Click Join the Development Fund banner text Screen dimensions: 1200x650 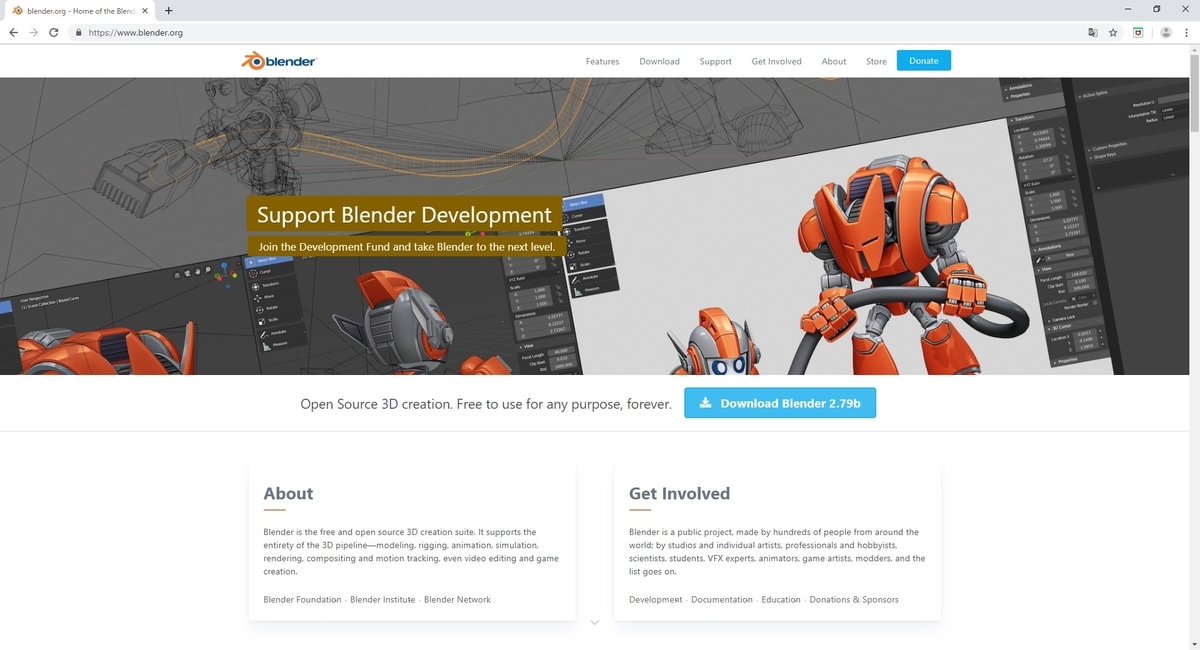coord(407,246)
